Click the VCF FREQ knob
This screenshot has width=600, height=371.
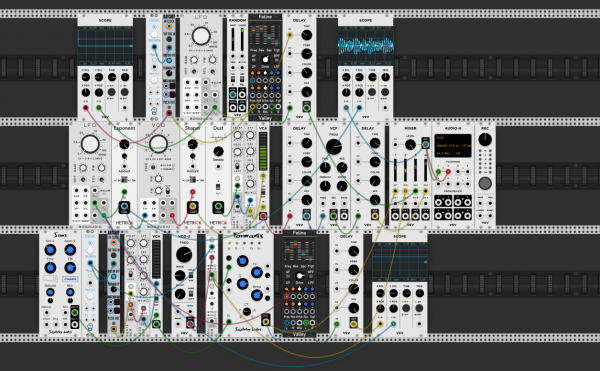pos(333,146)
